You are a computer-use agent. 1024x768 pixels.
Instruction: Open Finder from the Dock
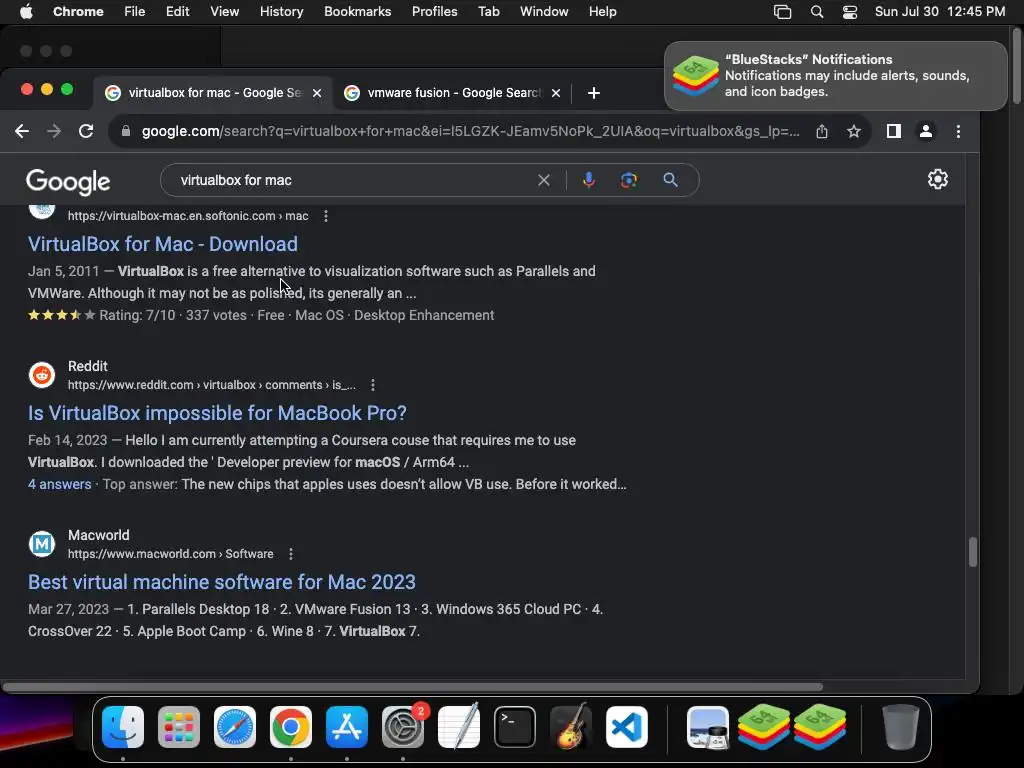click(x=123, y=727)
